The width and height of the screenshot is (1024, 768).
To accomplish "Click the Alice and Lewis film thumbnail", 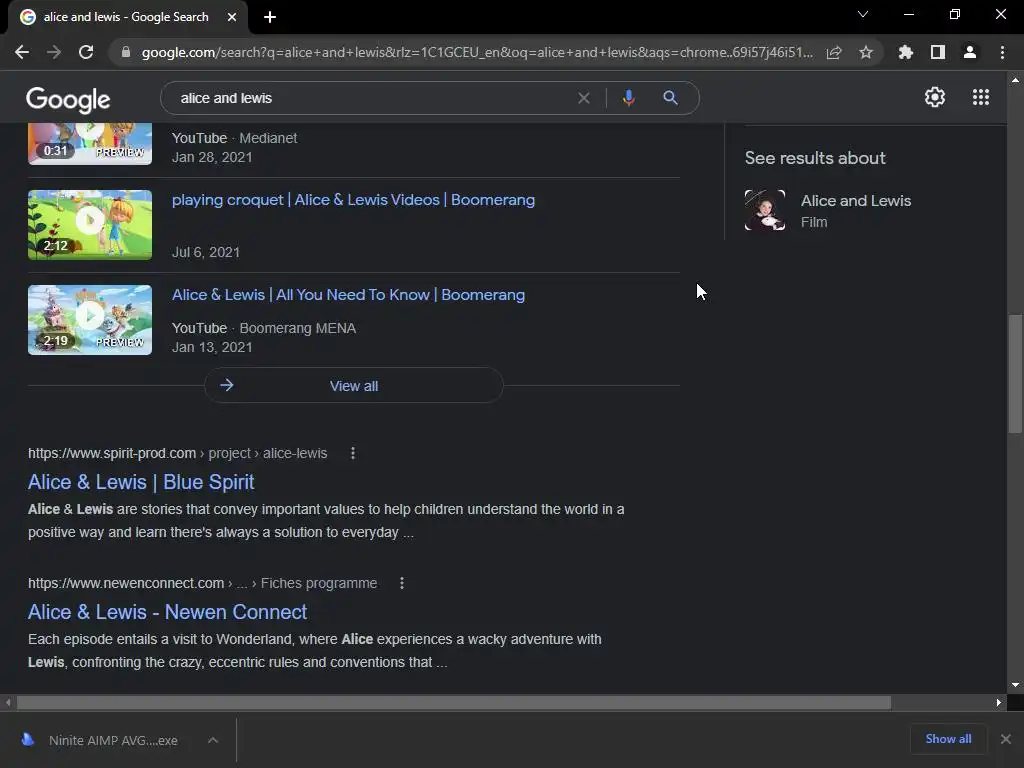I will [x=765, y=210].
